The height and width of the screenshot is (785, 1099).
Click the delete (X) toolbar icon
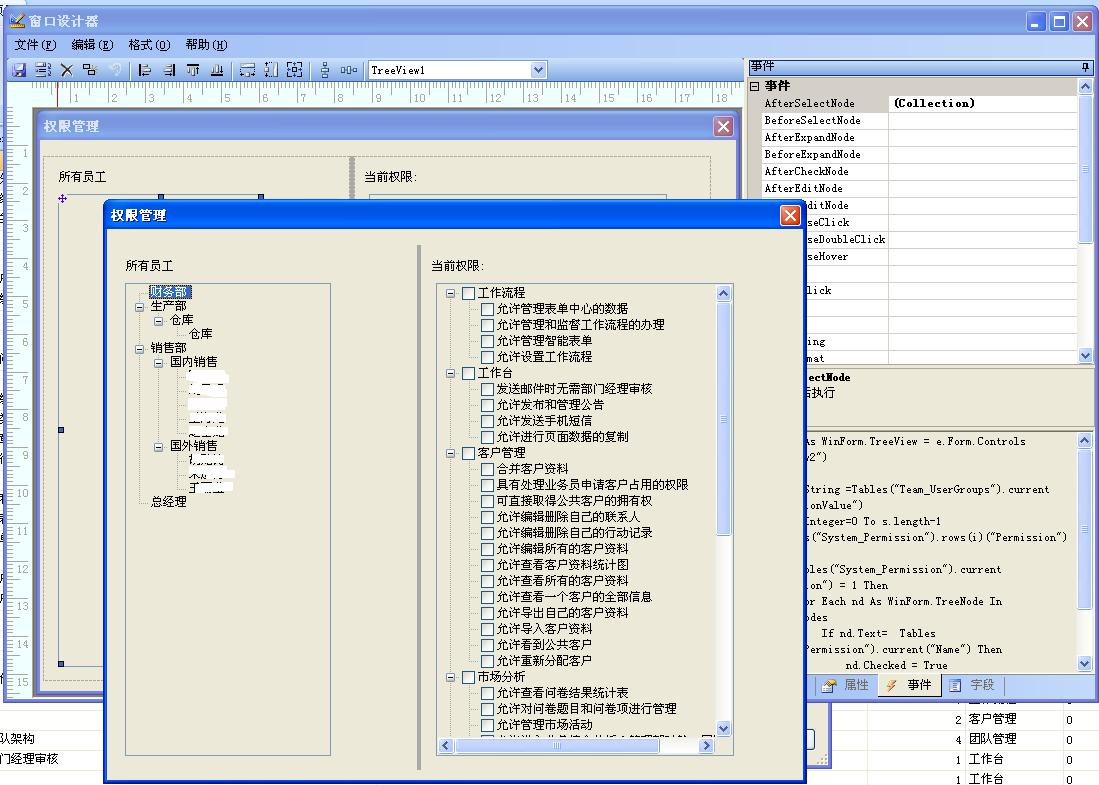(x=67, y=70)
